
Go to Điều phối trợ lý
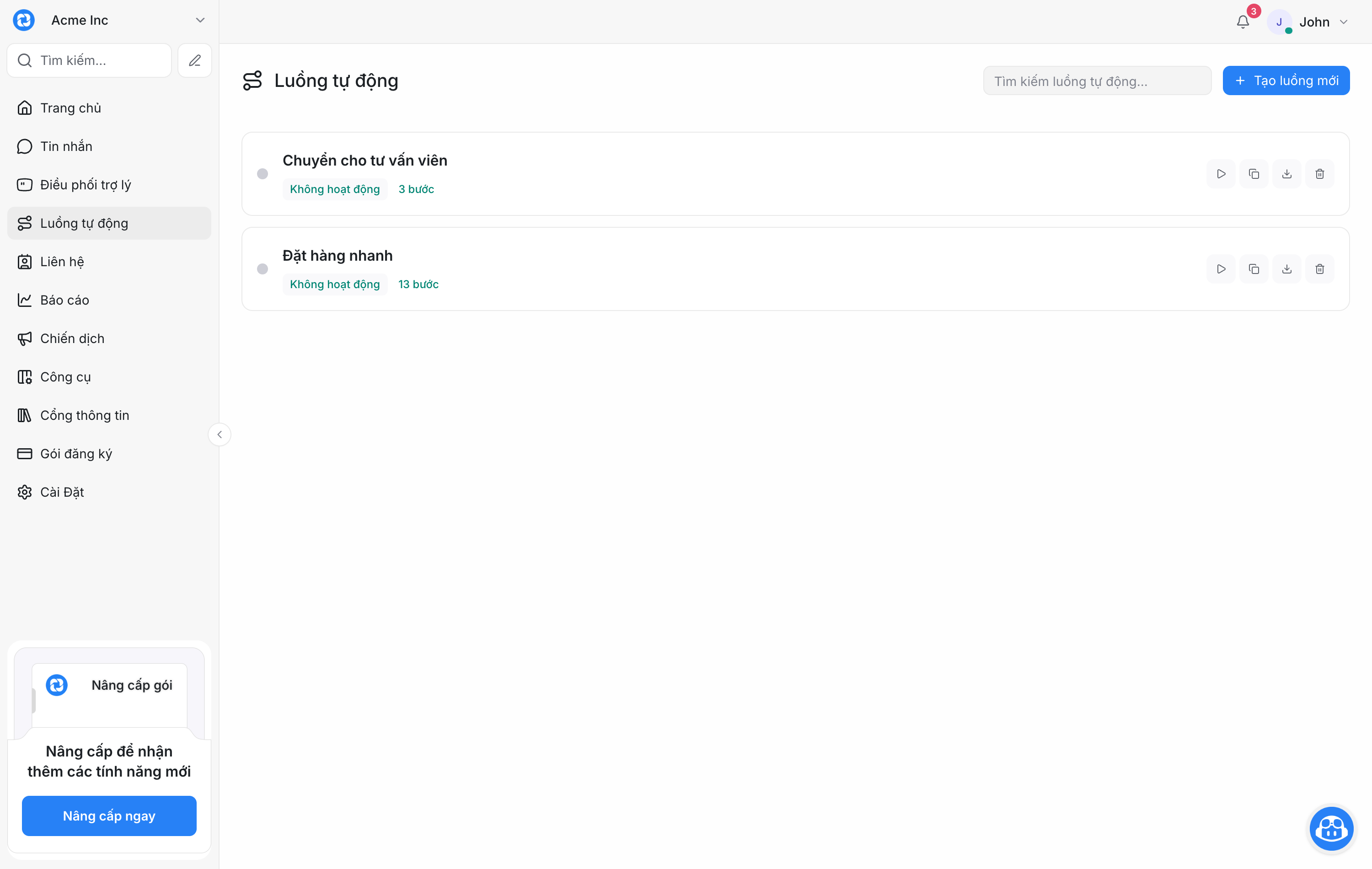[109, 185]
